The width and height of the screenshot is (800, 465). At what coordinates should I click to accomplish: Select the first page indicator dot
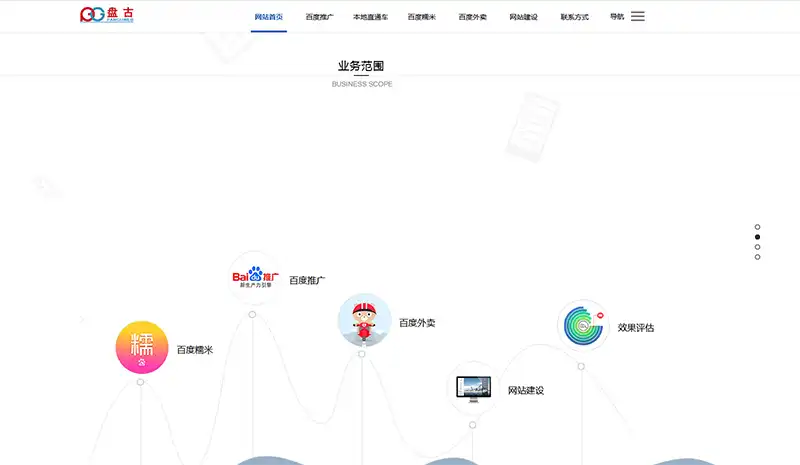coord(757,227)
